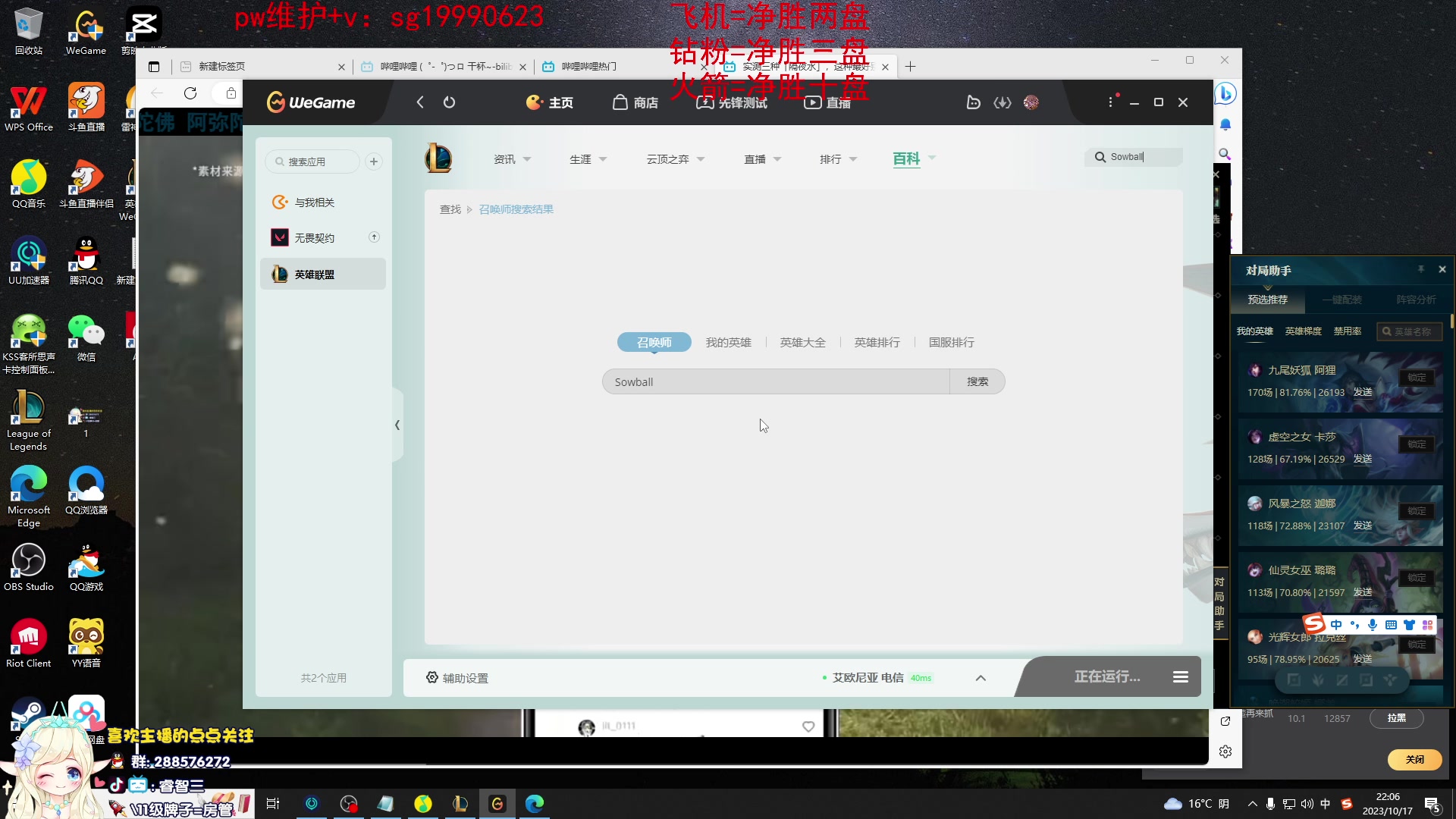
Task: Switch to the 国服排行 tab
Action: [951, 343]
